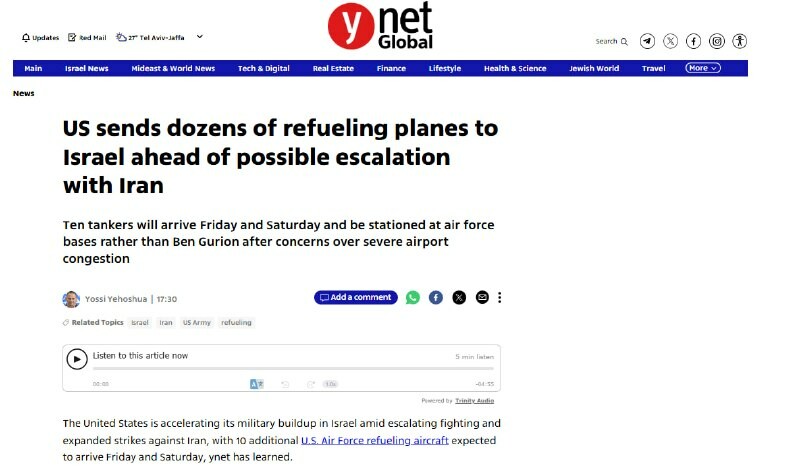Toggle audio translation language button
The image size is (800, 471).
257,384
